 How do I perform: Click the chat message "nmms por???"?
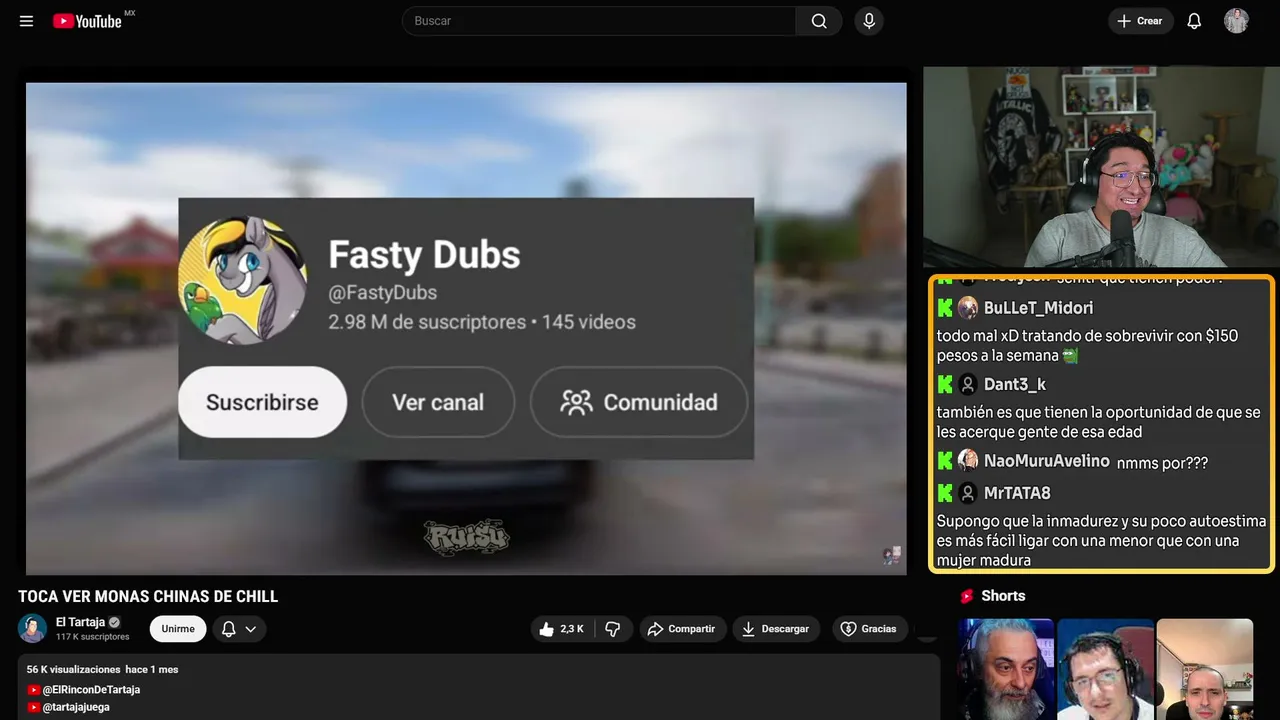pos(1162,463)
